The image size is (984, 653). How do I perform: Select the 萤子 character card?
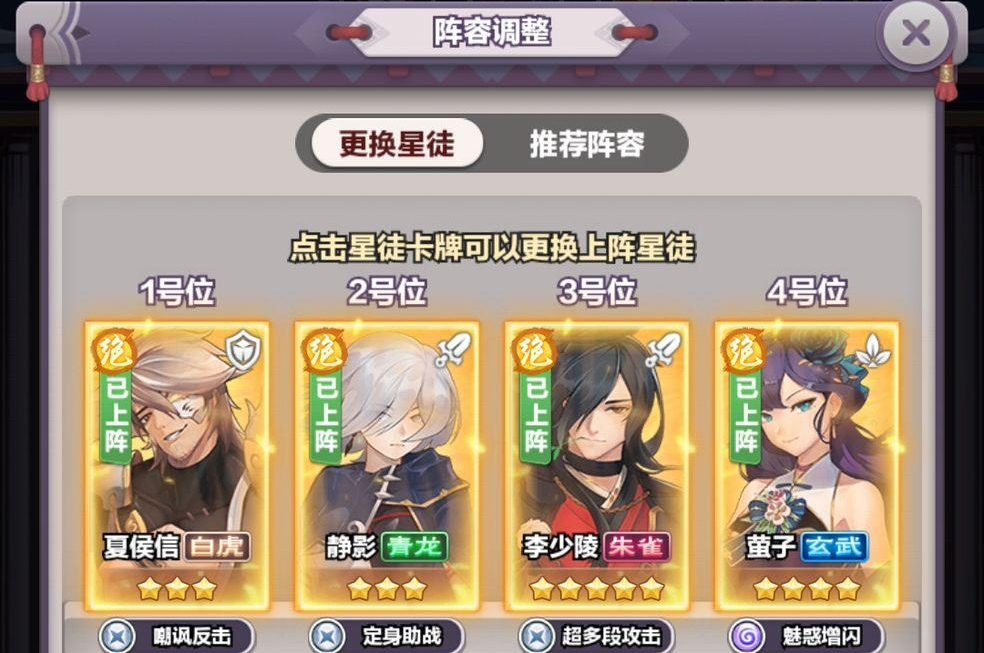pos(807,465)
